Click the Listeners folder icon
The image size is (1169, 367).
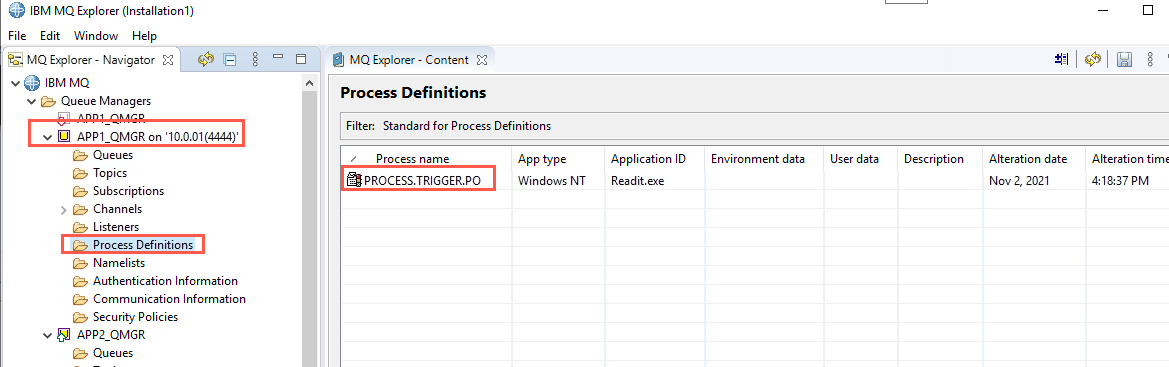pos(81,227)
